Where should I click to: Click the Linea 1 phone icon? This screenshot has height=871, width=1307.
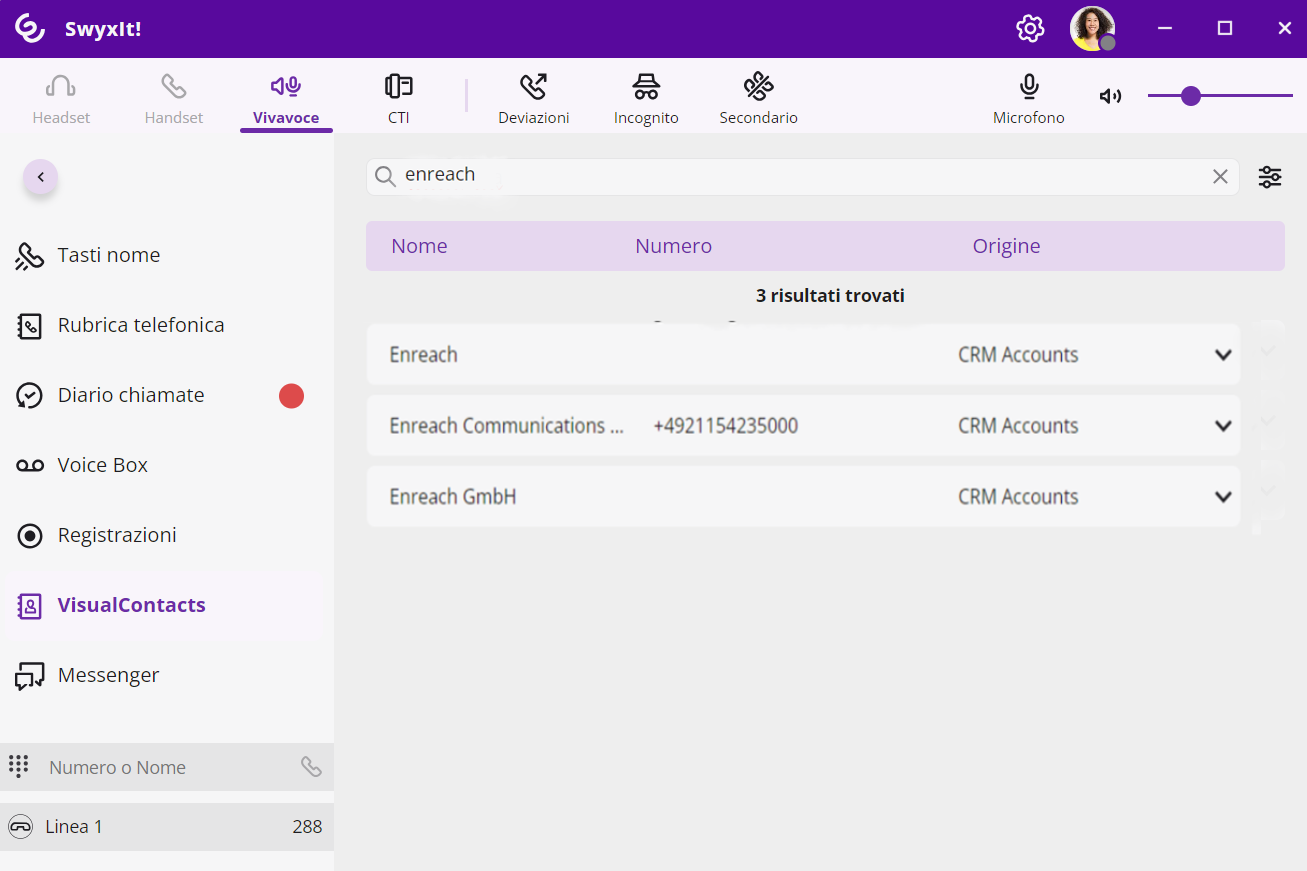(20, 827)
